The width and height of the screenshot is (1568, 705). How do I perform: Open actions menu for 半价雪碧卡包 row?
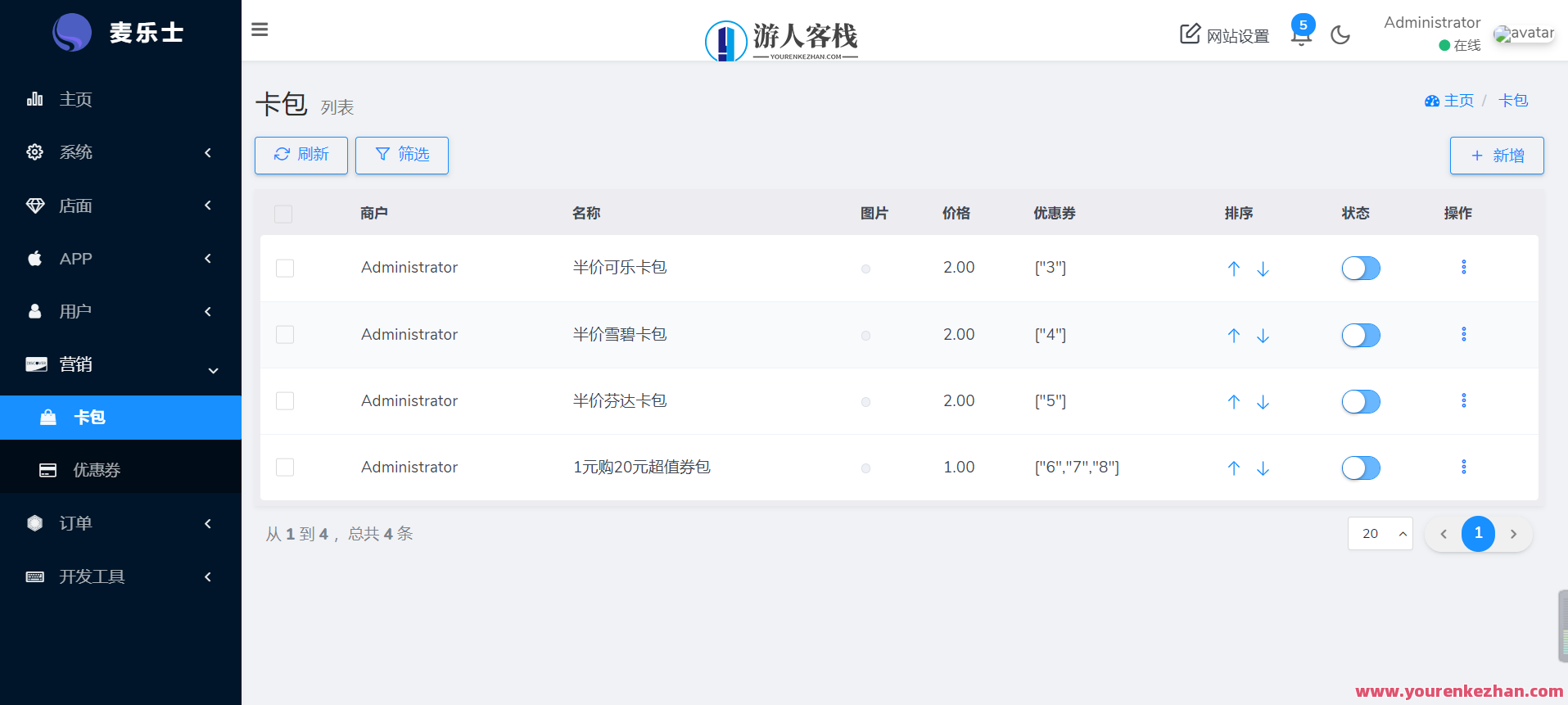coord(1464,334)
